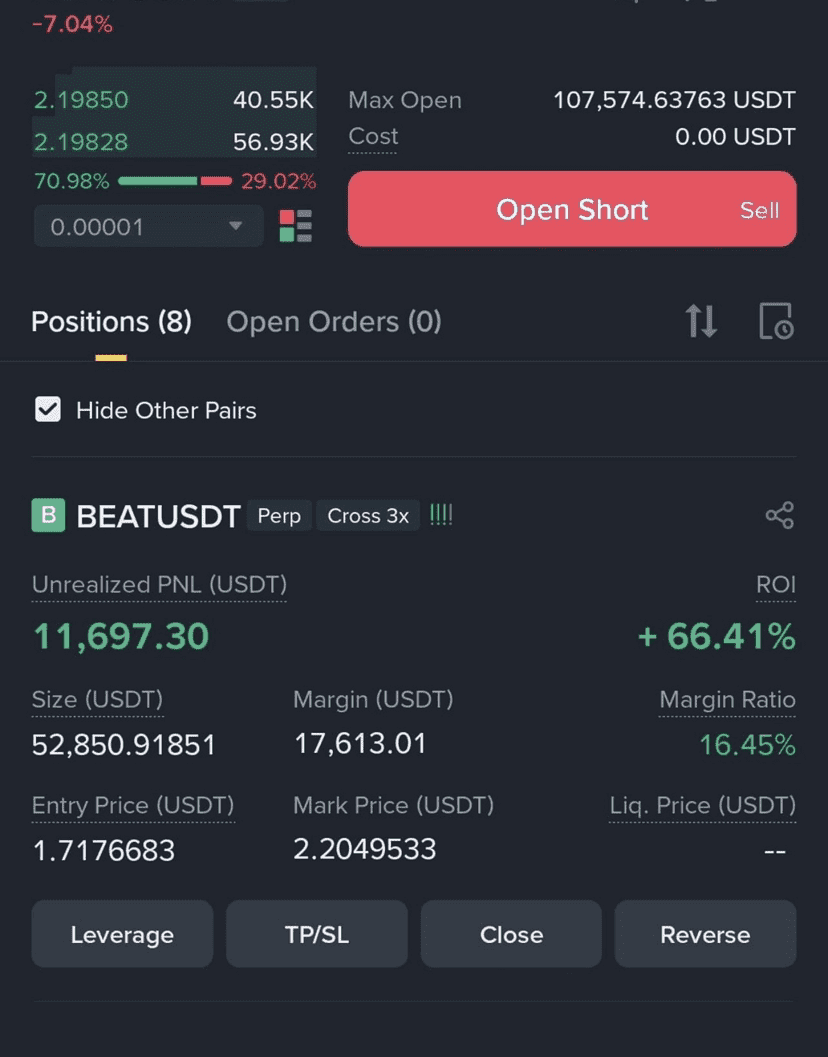Share the BEATUSDT position
This screenshot has width=828, height=1057.
pyautogui.click(x=779, y=516)
